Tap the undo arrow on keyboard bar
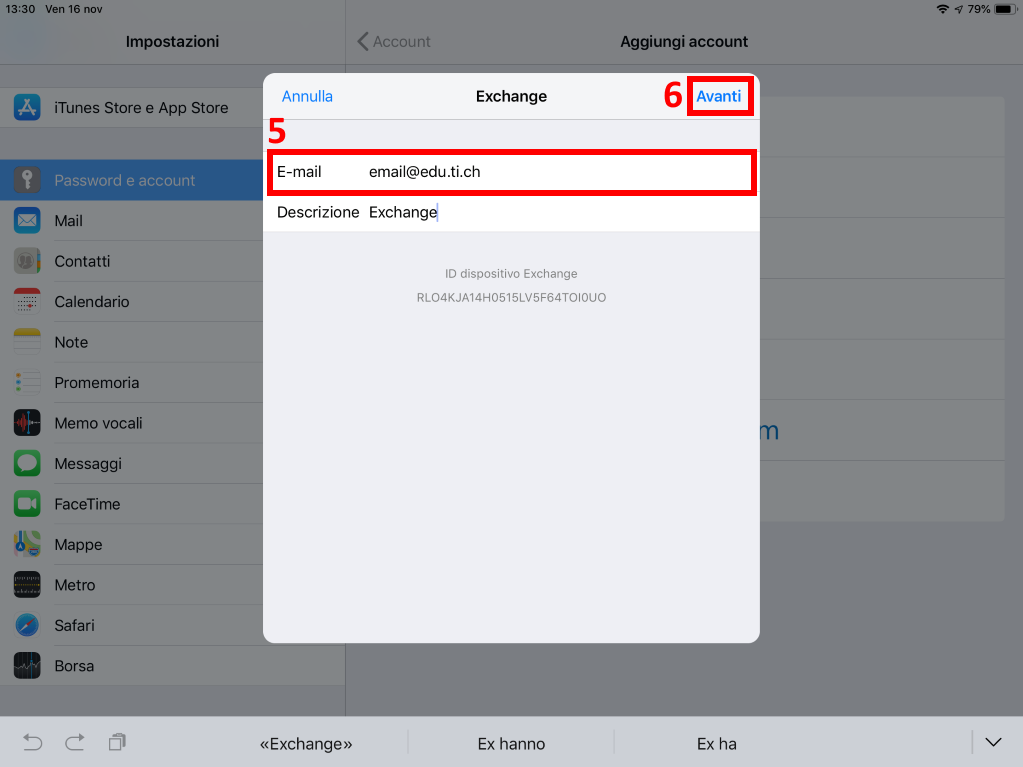Viewport: 1023px width, 767px height. 33,742
